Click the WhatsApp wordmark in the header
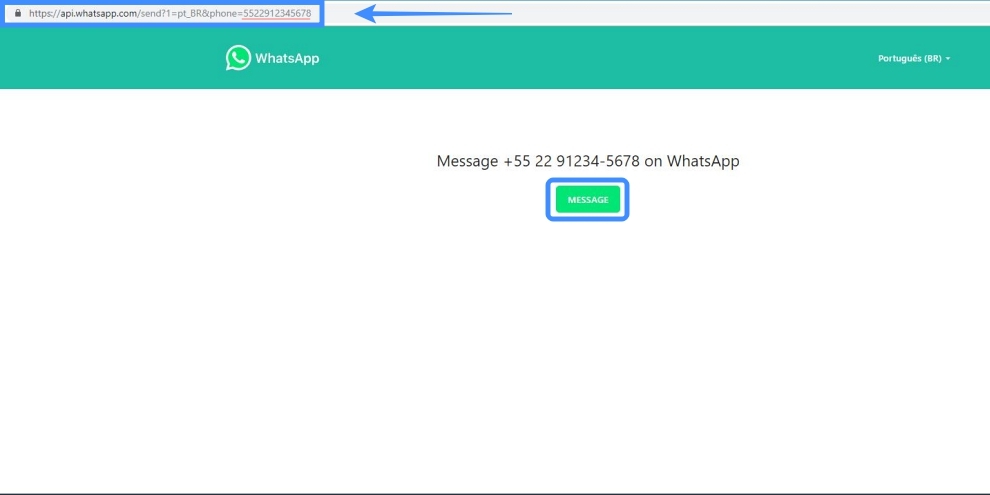This screenshot has width=990, height=495. (287, 58)
